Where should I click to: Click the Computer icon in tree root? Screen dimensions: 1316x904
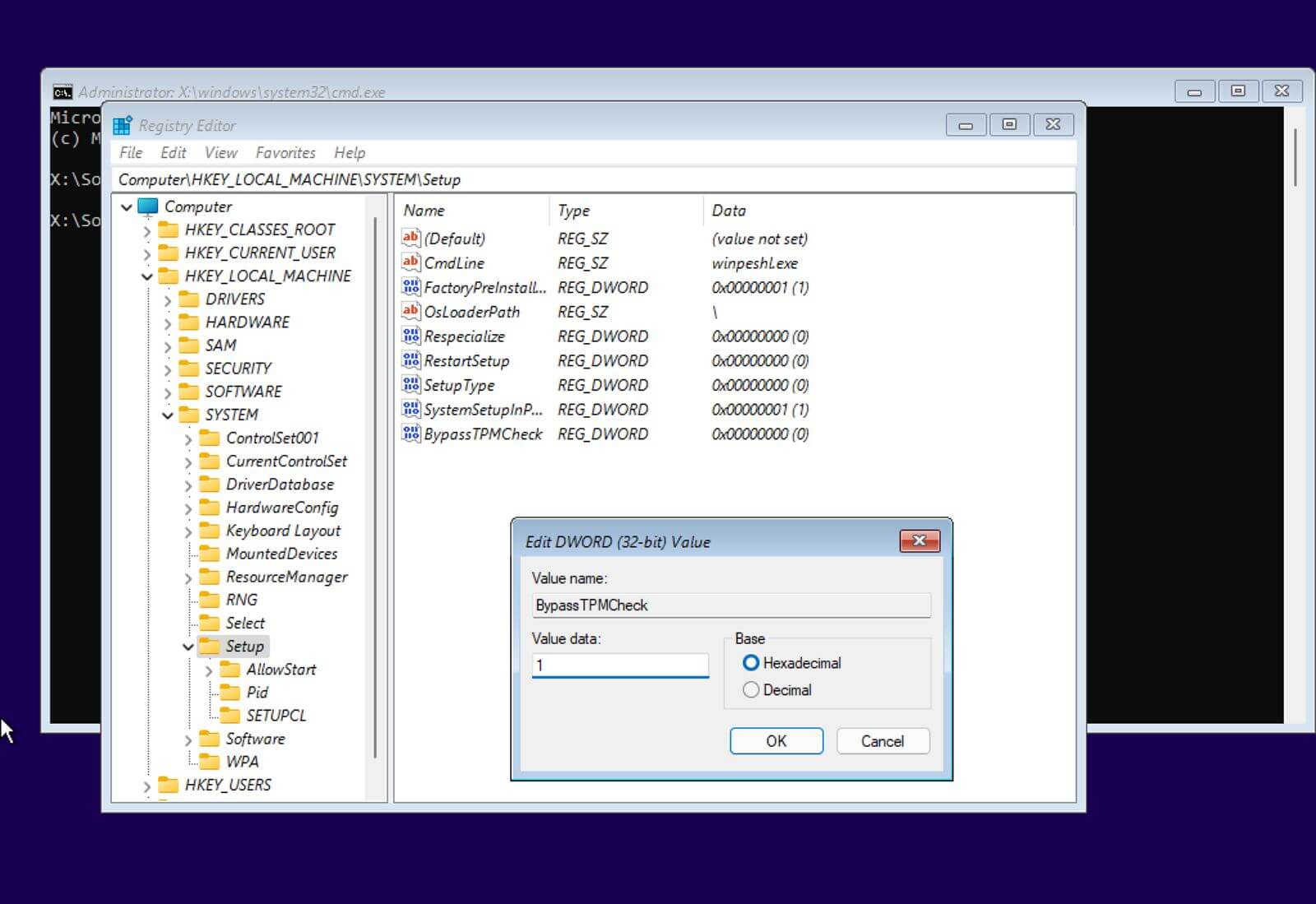pos(148,206)
